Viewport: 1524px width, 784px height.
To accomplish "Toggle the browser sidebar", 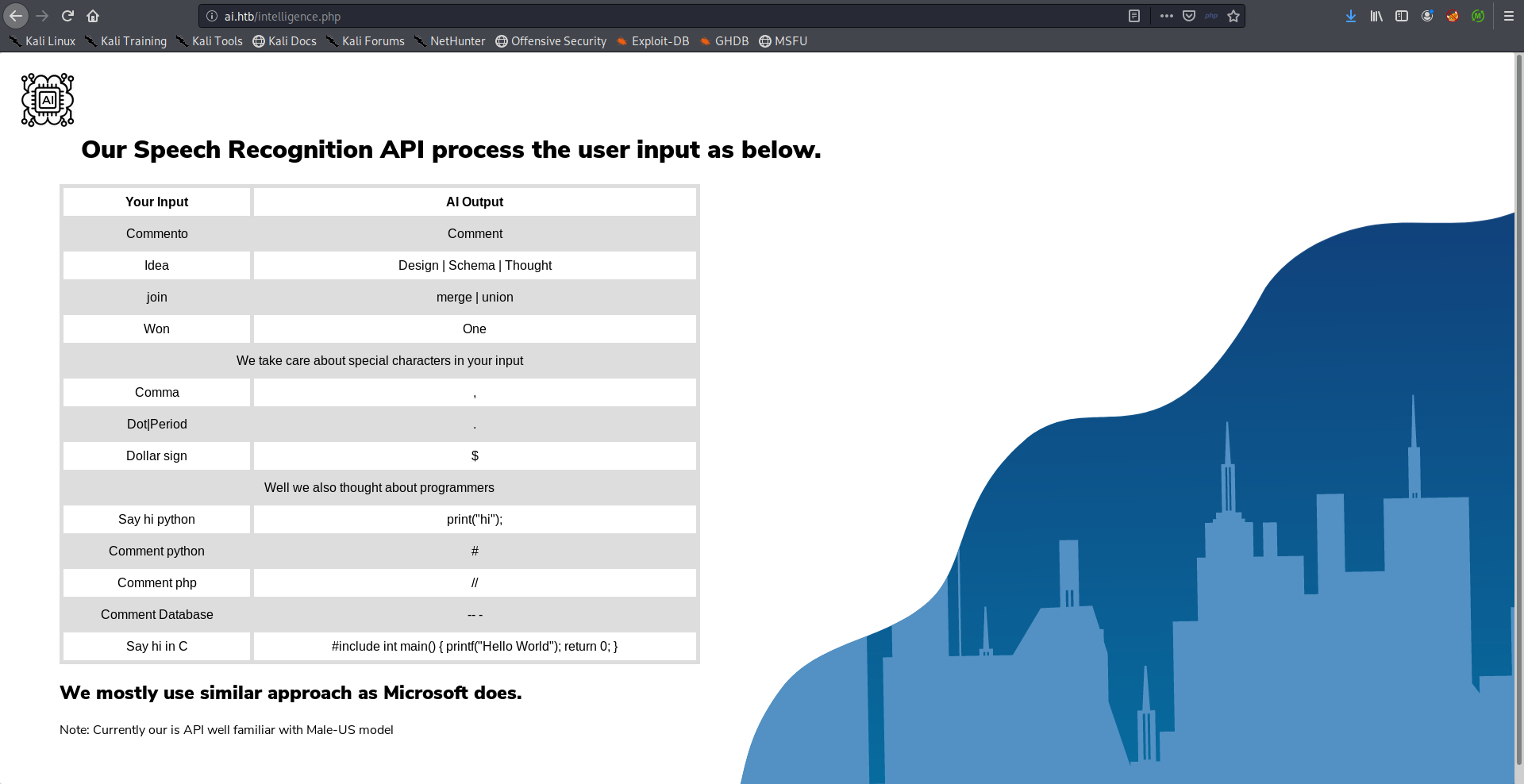I will pos(1402,16).
